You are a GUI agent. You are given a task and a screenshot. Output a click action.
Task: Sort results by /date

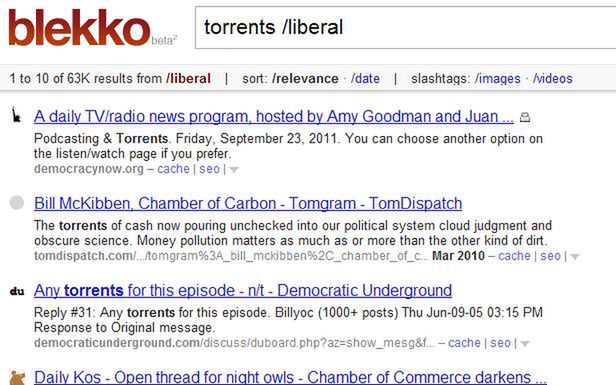[x=365, y=79]
